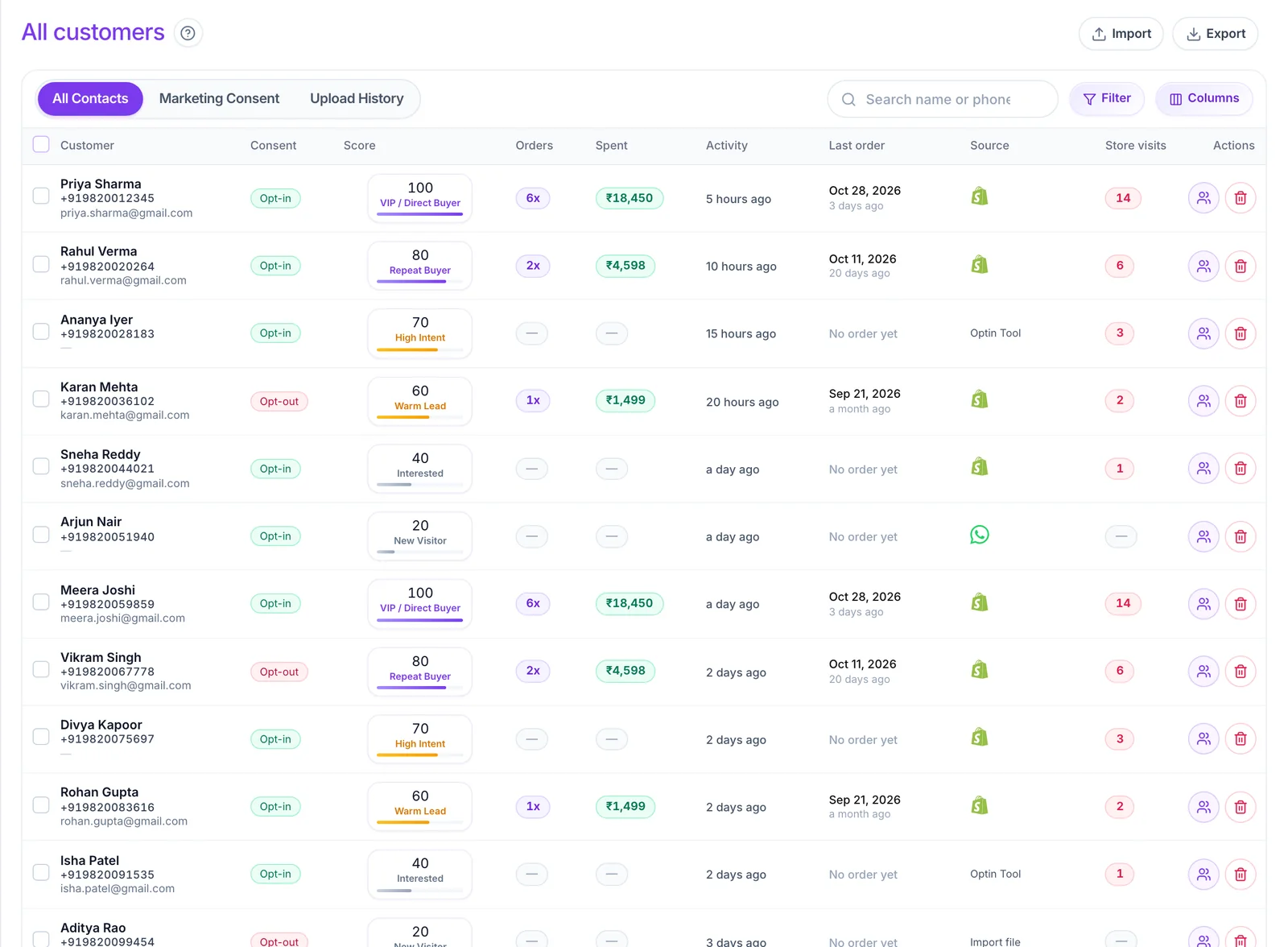The height and width of the screenshot is (947, 1288).
Task: Click the Export button
Action: click(x=1216, y=34)
